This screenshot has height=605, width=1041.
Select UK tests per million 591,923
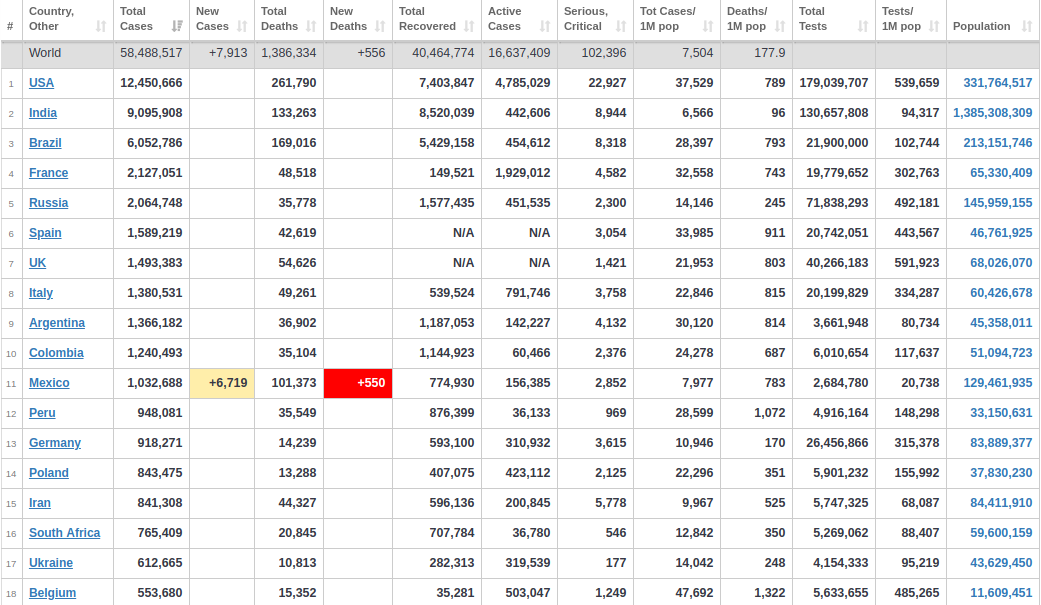(x=917, y=263)
